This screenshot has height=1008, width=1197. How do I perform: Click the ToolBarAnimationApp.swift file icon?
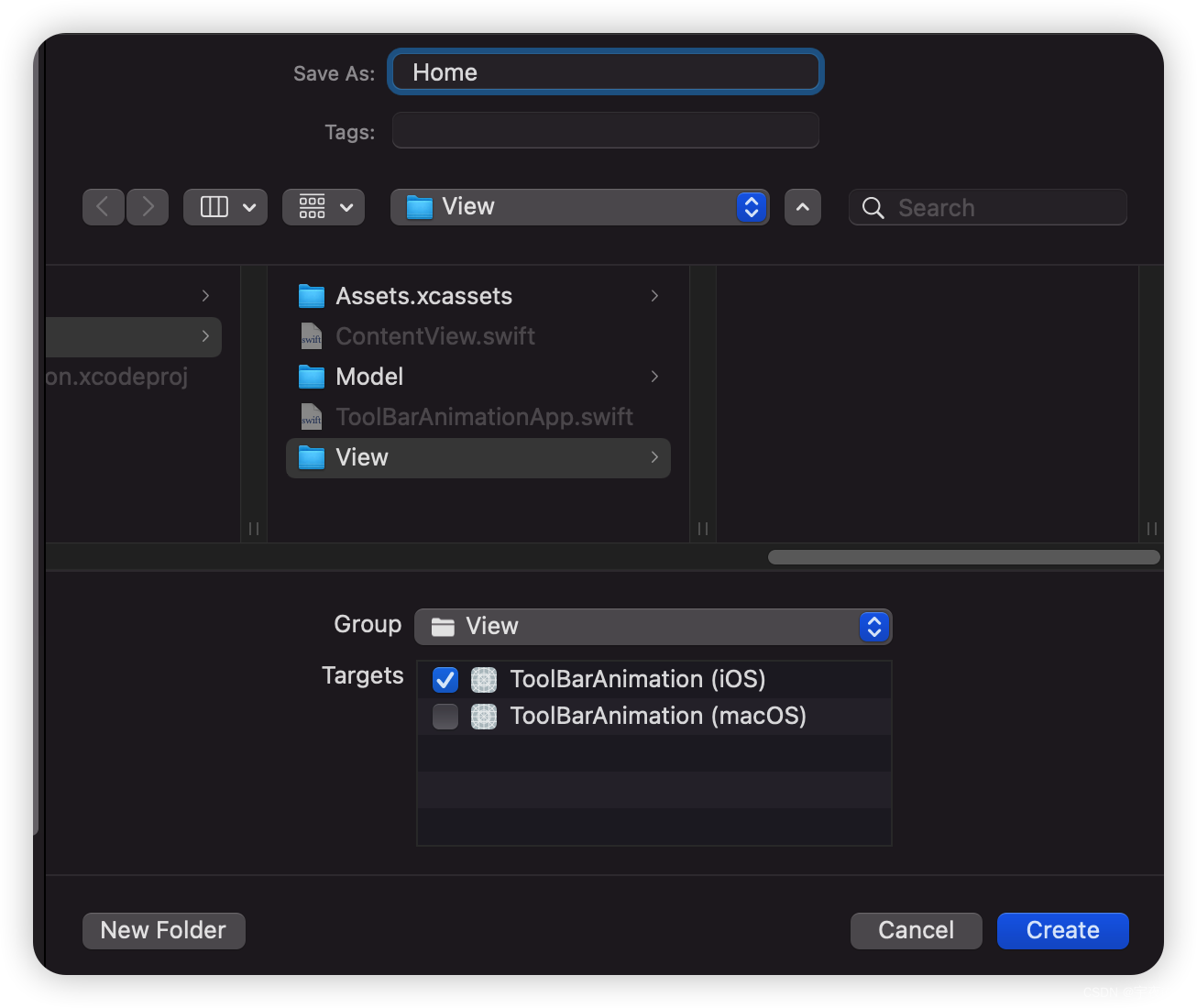click(312, 417)
